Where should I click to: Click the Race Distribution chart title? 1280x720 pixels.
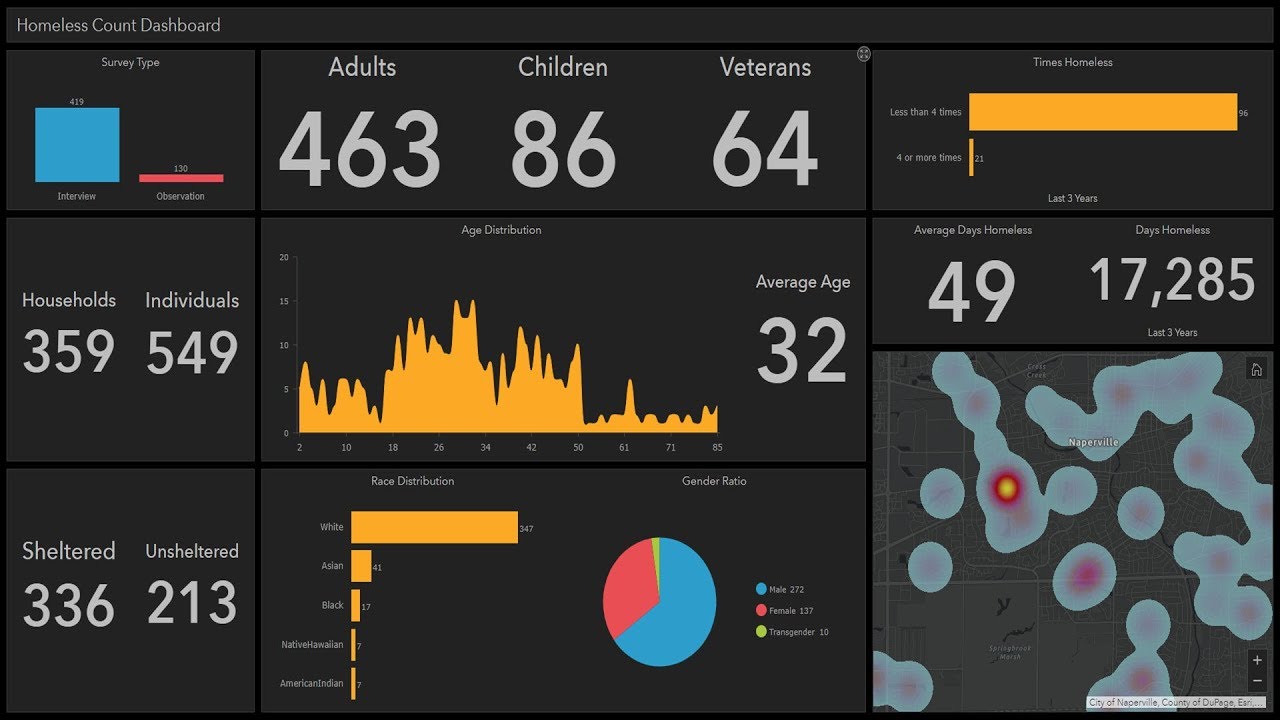(x=412, y=481)
